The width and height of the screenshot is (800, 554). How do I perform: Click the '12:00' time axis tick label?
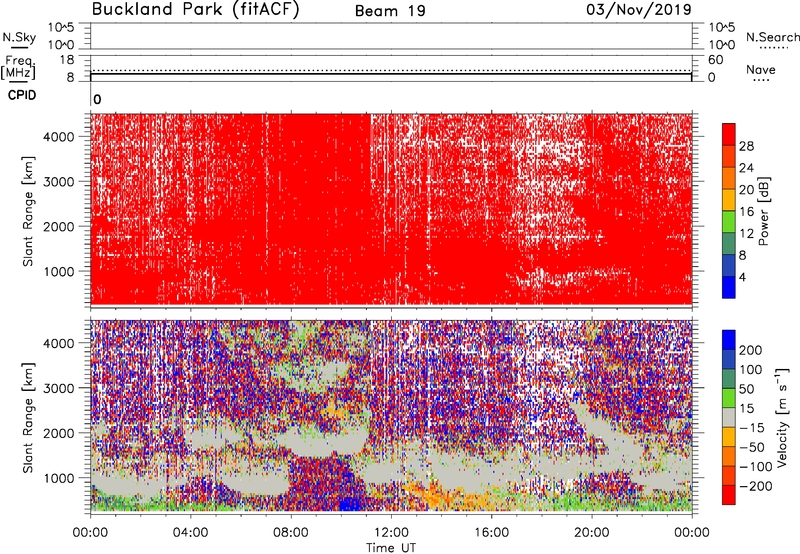point(391,533)
